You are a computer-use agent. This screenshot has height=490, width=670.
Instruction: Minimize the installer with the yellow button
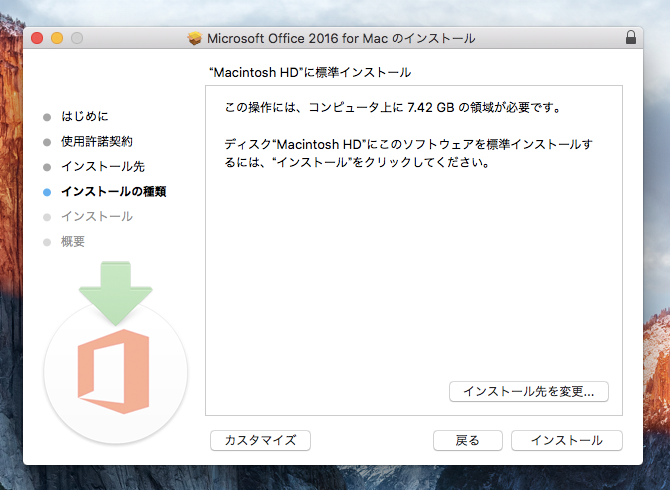coord(57,38)
